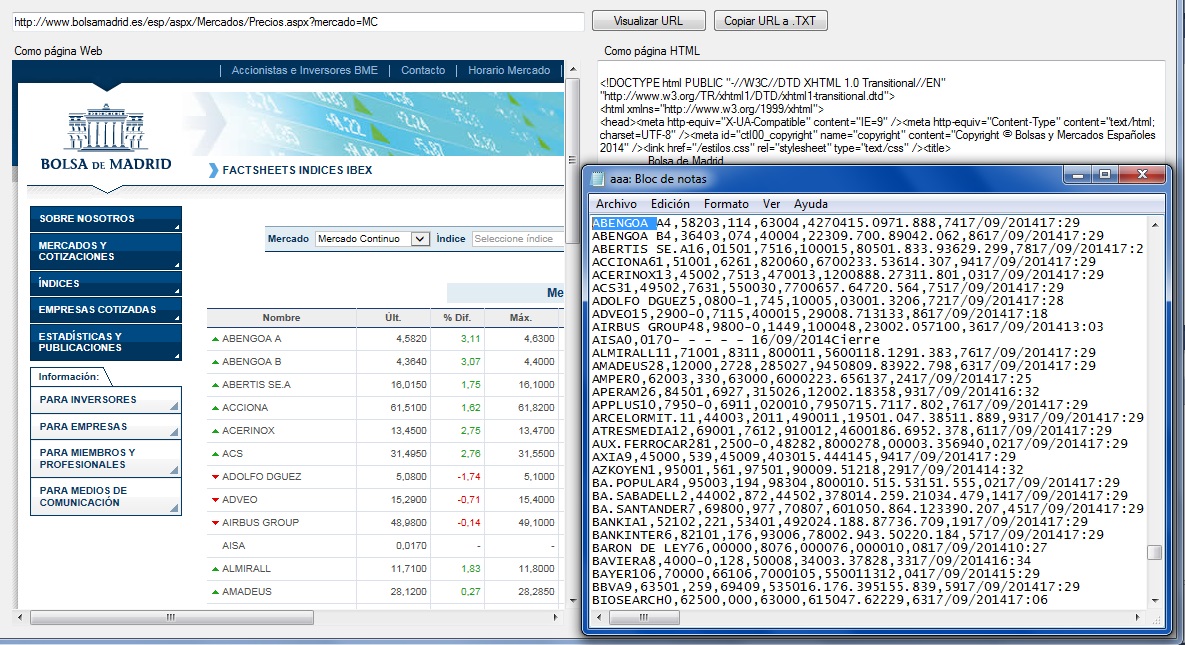Screen dimensions: 1185x645
Task: Open ABERTIS SE.A in the web table
Action: click(256, 385)
